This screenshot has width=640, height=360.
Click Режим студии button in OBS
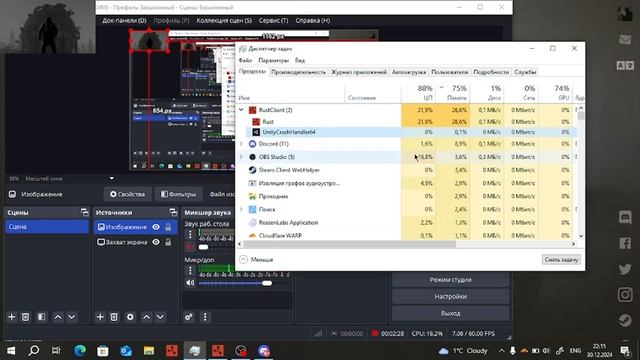450,280
